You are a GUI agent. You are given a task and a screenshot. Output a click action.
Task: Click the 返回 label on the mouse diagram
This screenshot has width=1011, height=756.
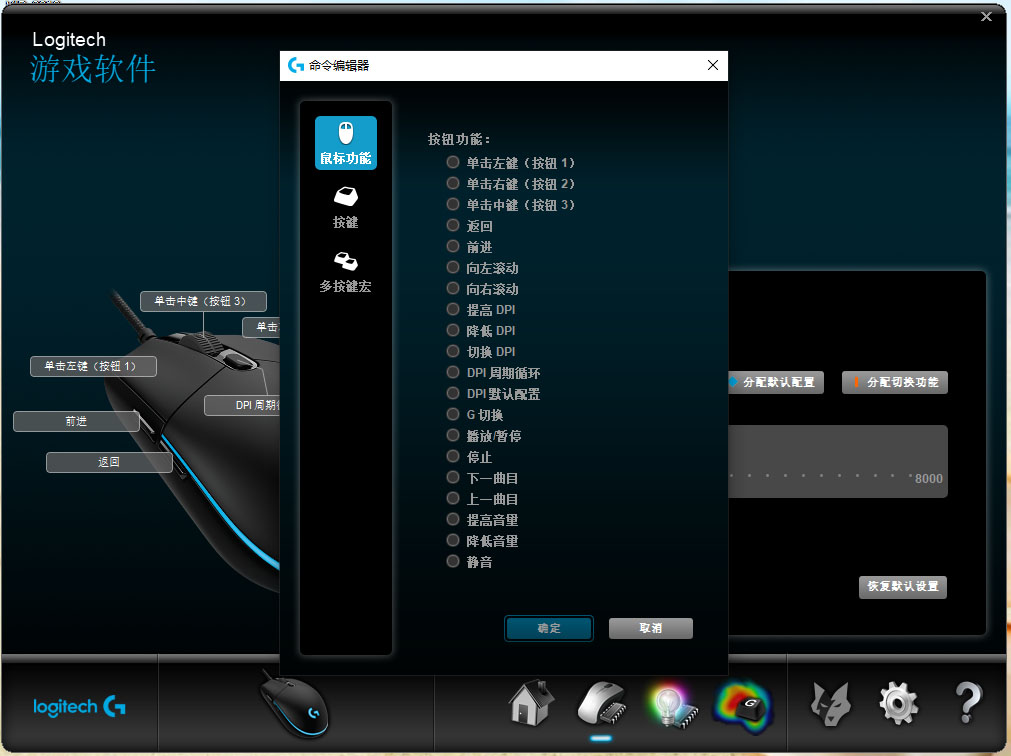tap(109, 462)
